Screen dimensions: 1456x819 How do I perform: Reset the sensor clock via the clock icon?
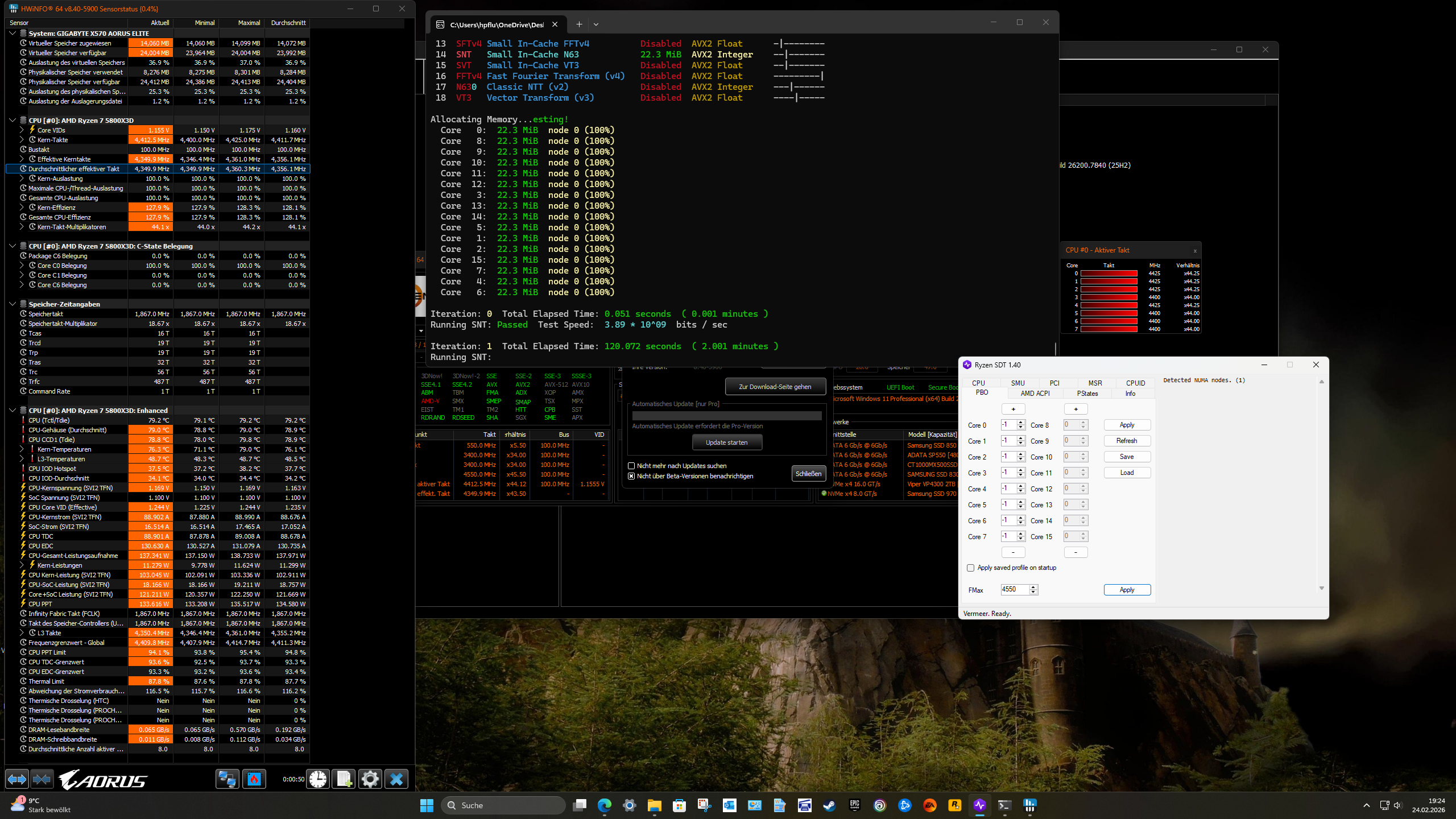(x=318, y=779)
